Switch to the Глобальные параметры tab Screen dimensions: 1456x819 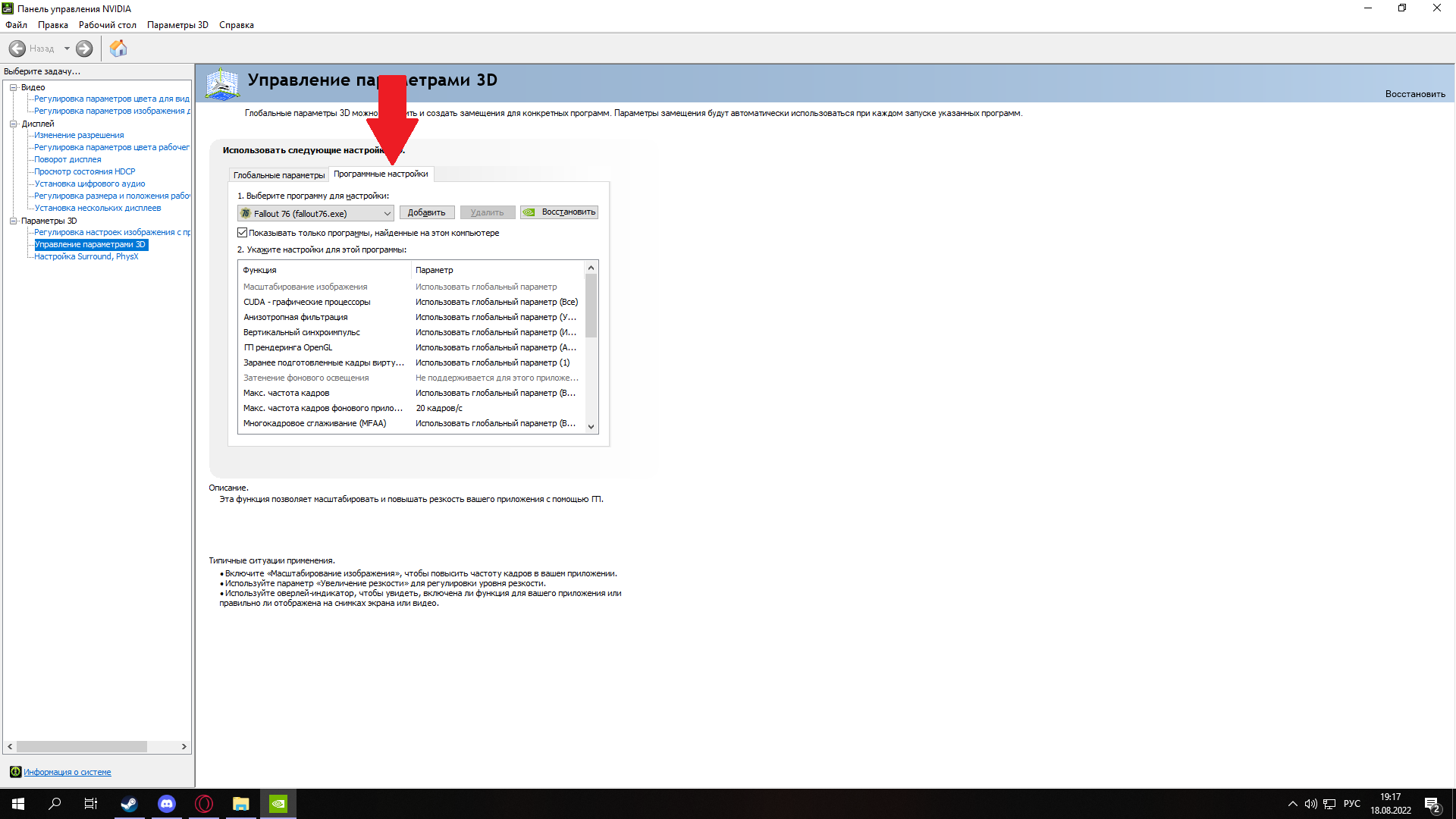(x=278, y=175)
